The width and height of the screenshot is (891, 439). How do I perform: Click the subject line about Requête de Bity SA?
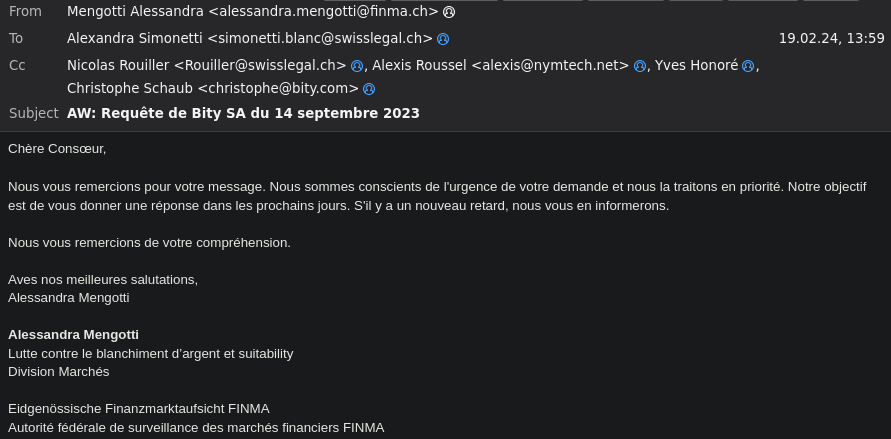243,113
